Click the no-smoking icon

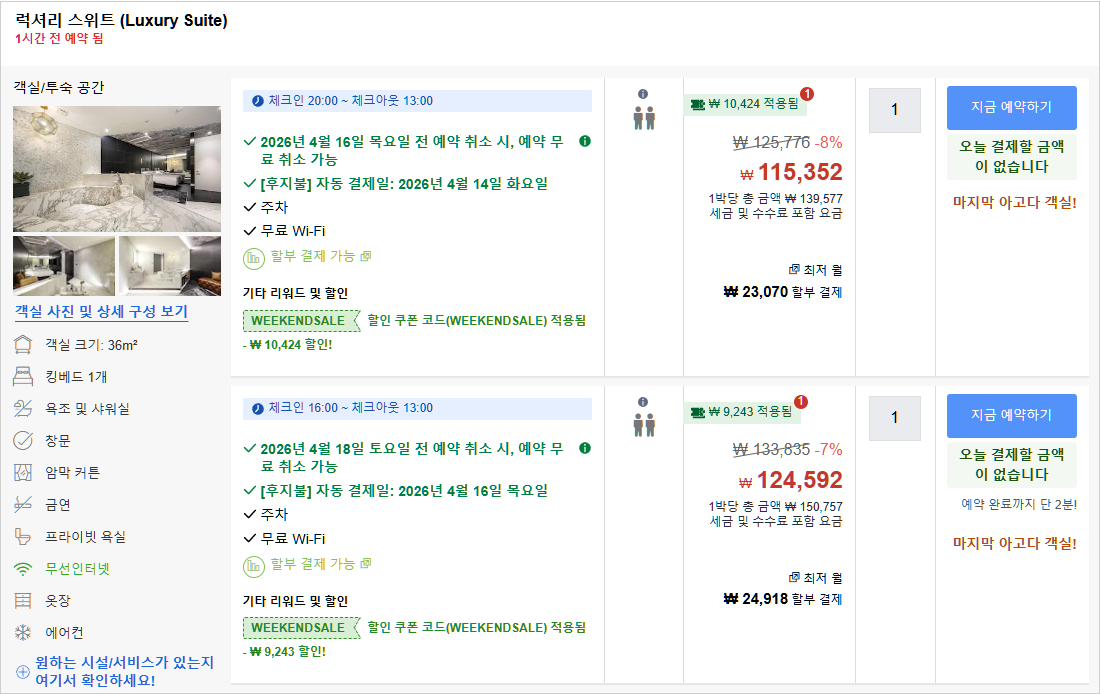coord(23,505)
